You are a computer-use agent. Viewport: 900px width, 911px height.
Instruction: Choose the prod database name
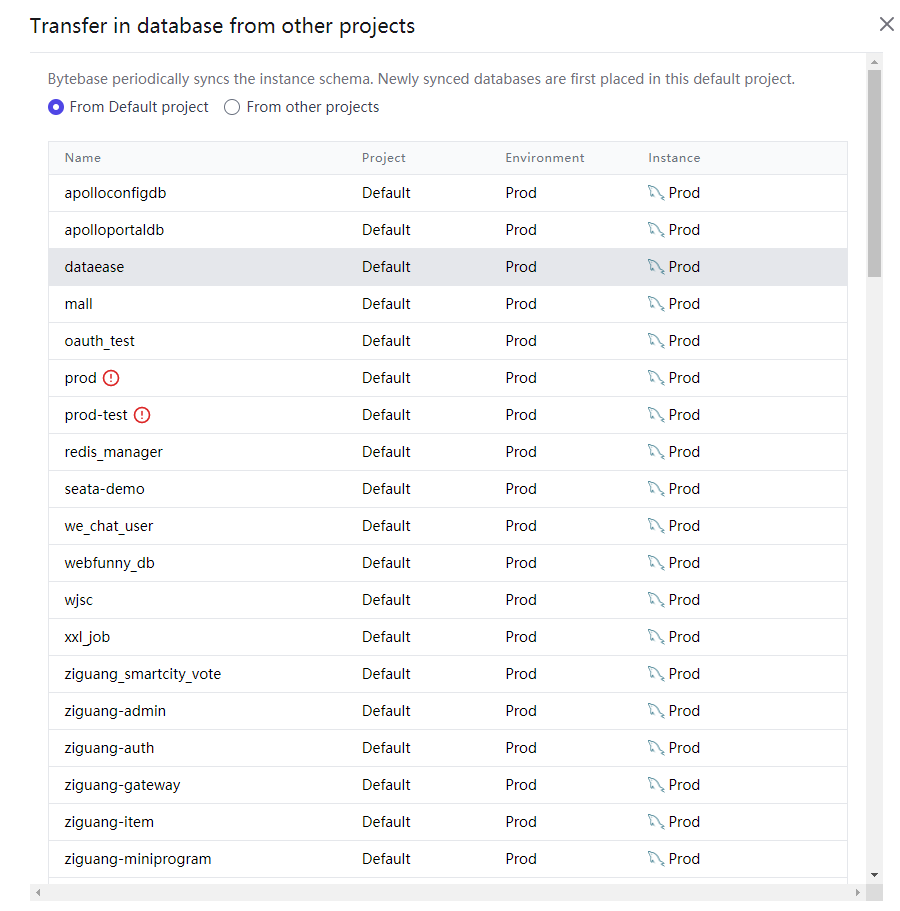point(80,379)
